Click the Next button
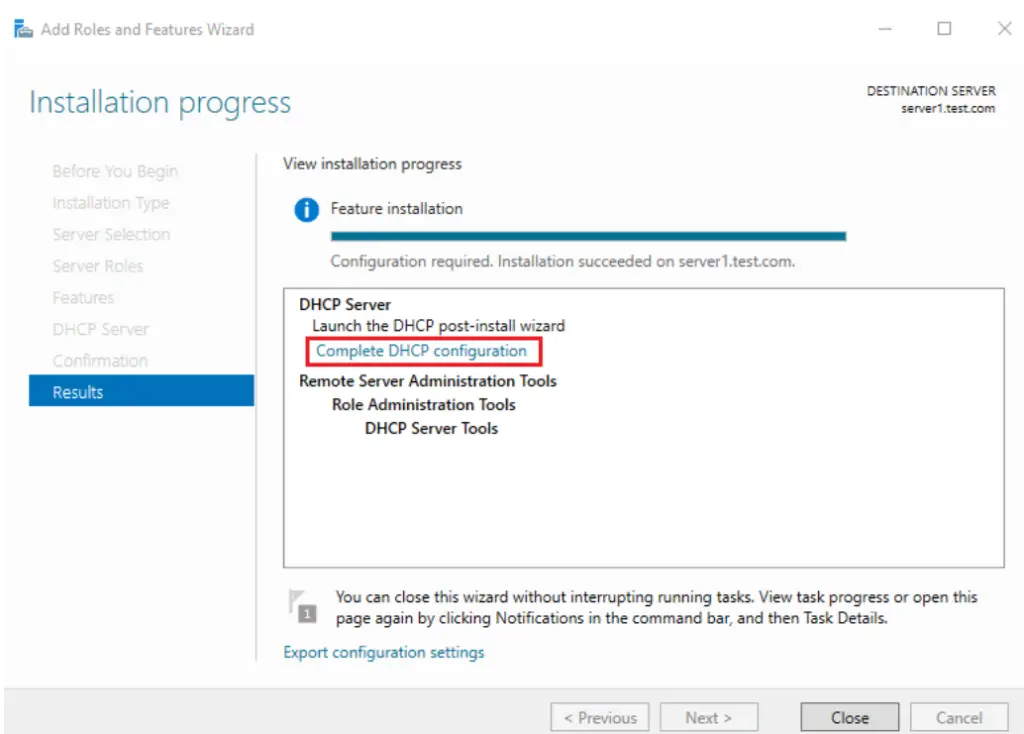 (x=709, y=717)
